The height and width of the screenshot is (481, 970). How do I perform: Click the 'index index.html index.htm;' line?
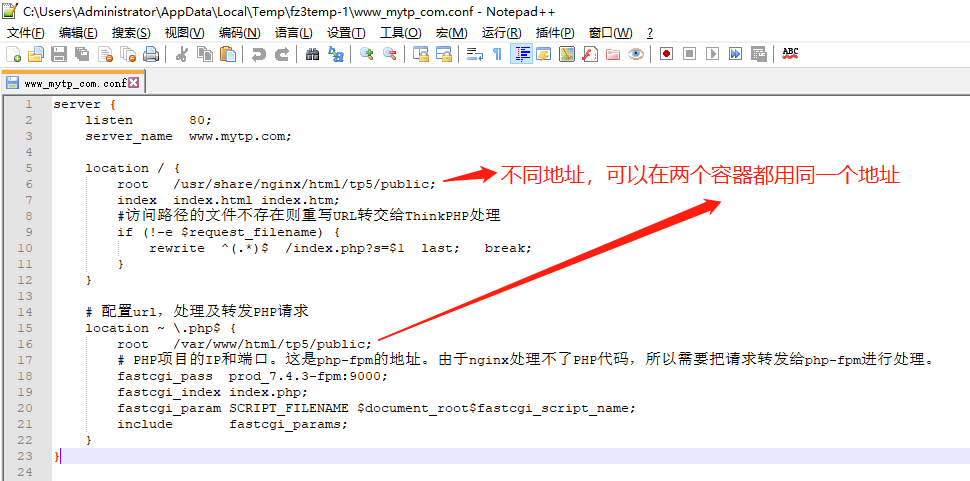pyautogui.click(x=228, y=200)
